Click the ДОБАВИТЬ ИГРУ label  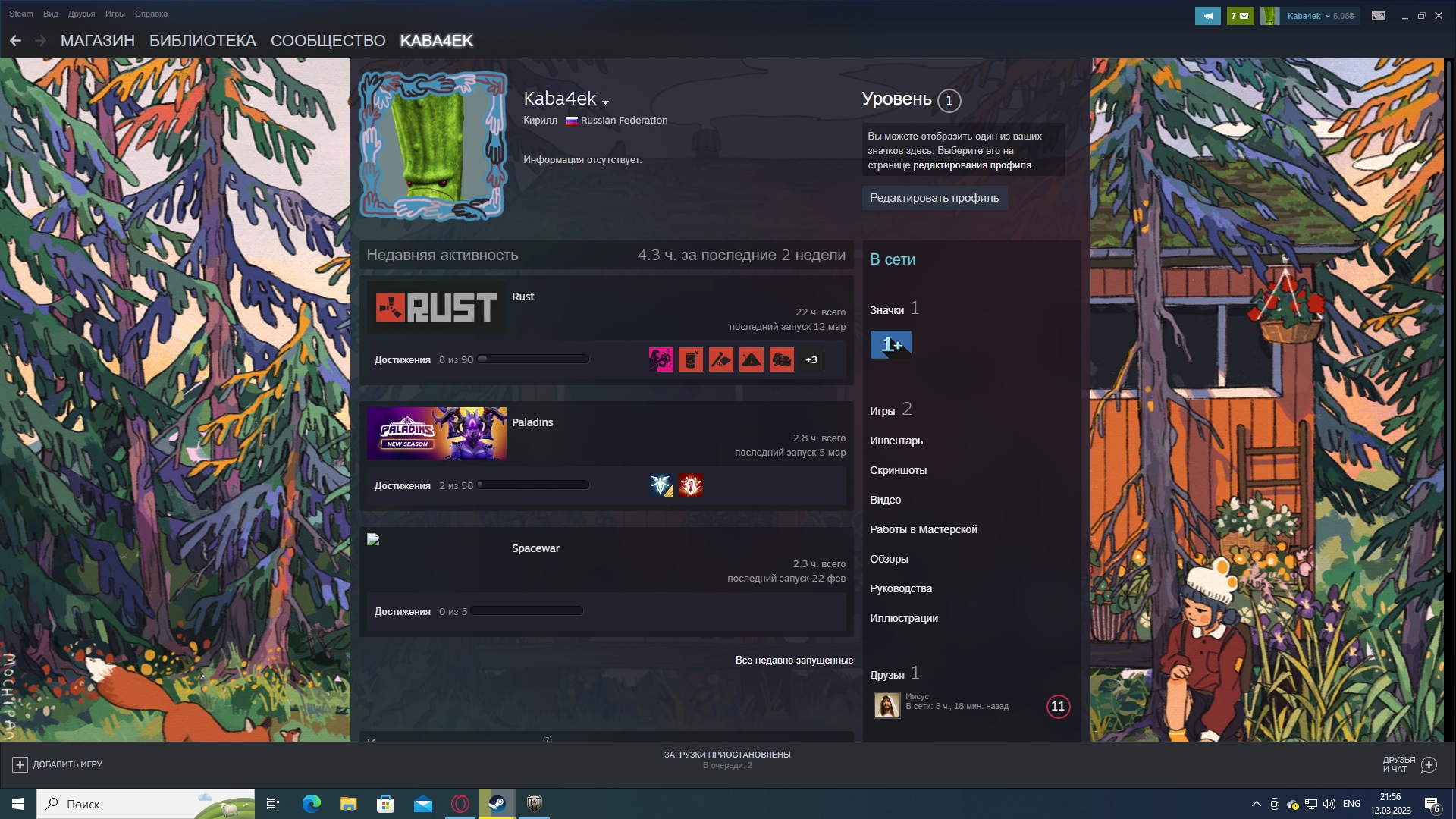pyautogui.click(x=67, y=764)
